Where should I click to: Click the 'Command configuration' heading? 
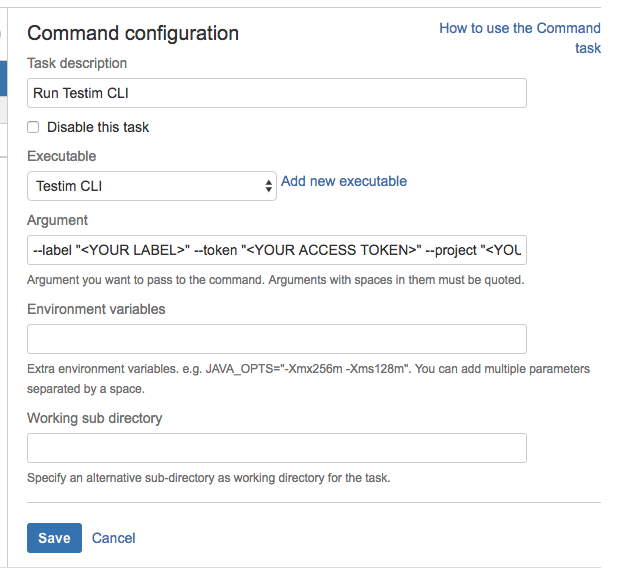133,33
